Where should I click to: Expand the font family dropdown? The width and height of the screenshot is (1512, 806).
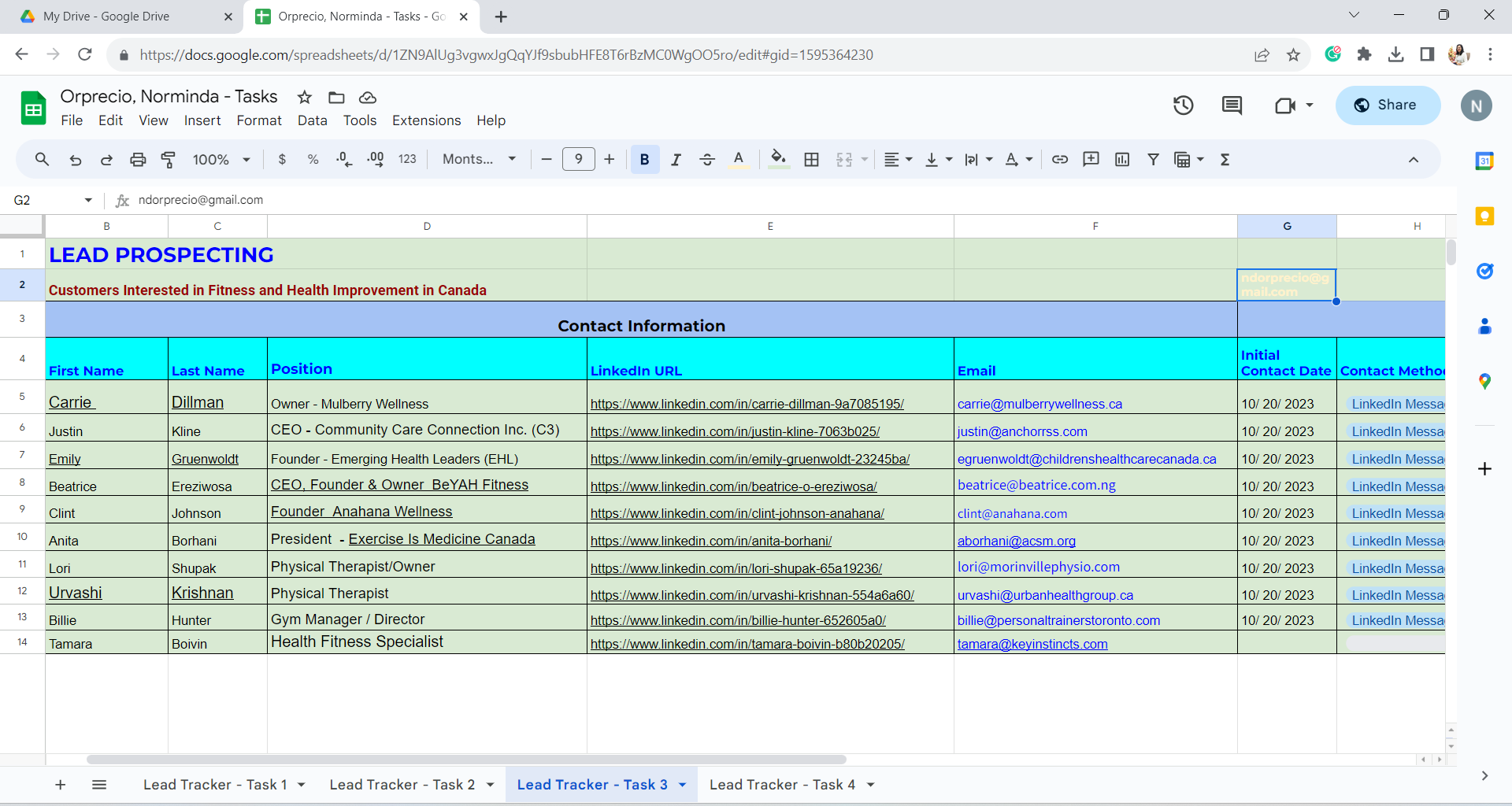[479, 160]
